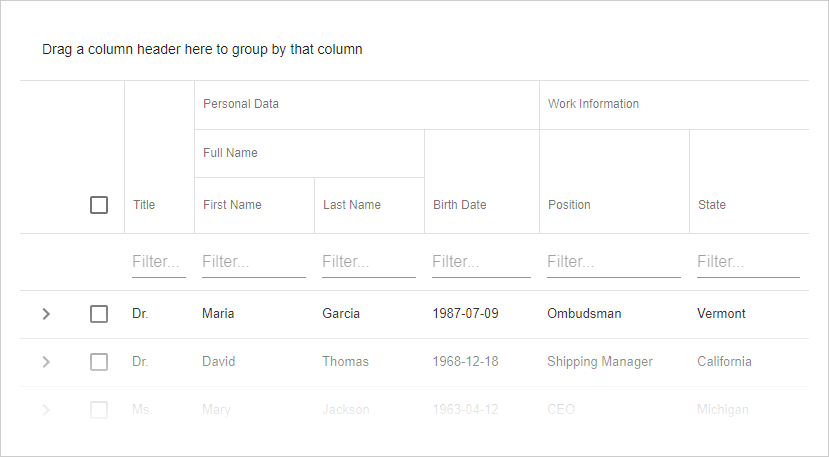Click the Personal Data band header
The image size is (829, 457).
[241, 104]
